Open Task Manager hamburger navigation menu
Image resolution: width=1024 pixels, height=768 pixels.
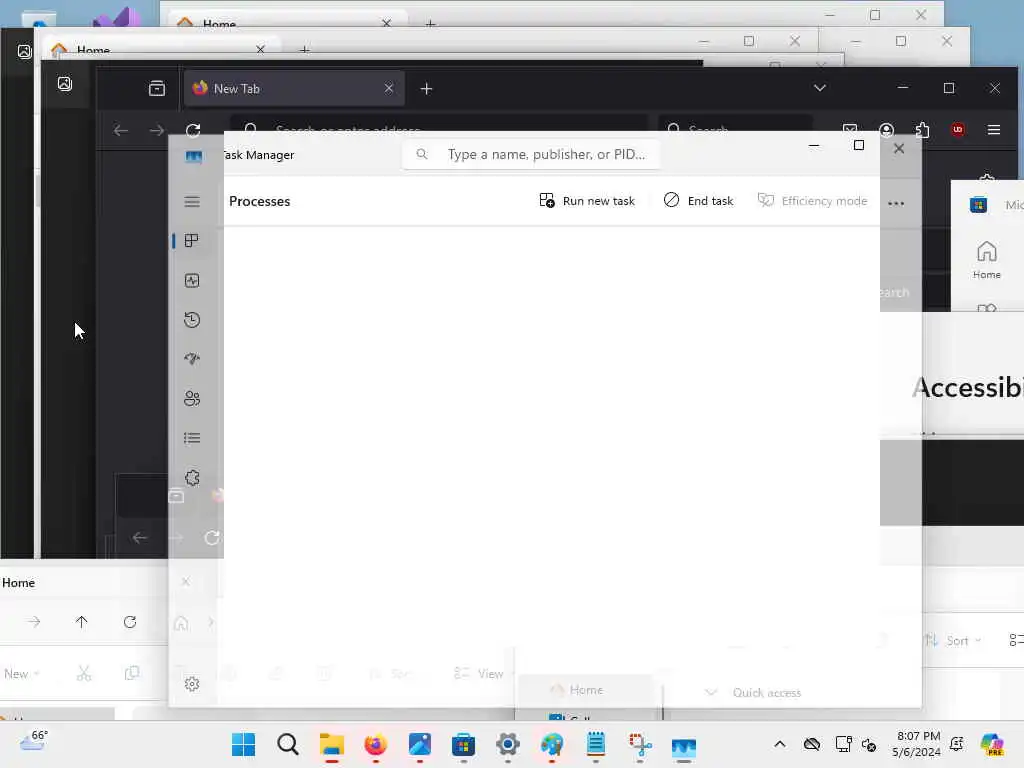192,202
